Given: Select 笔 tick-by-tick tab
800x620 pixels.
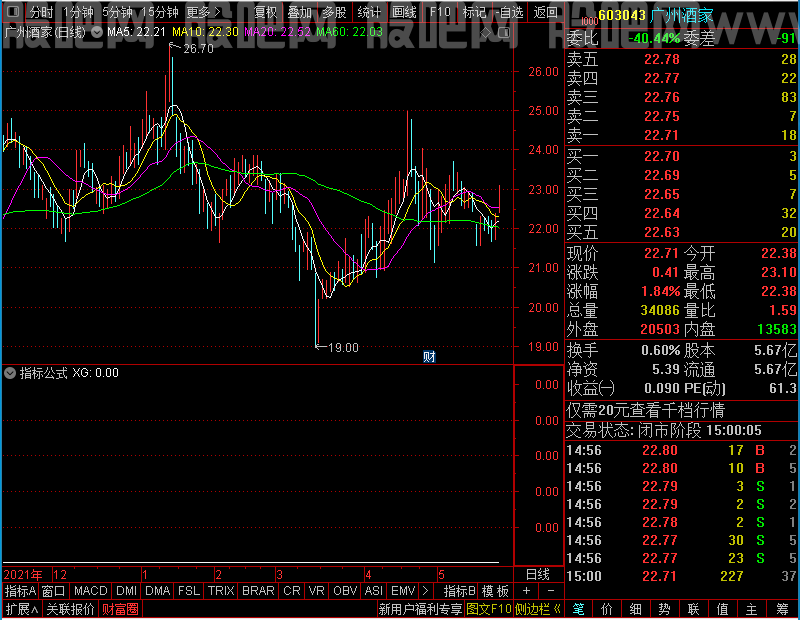Looking at the screenshot, I should click(x=579, y=609).
